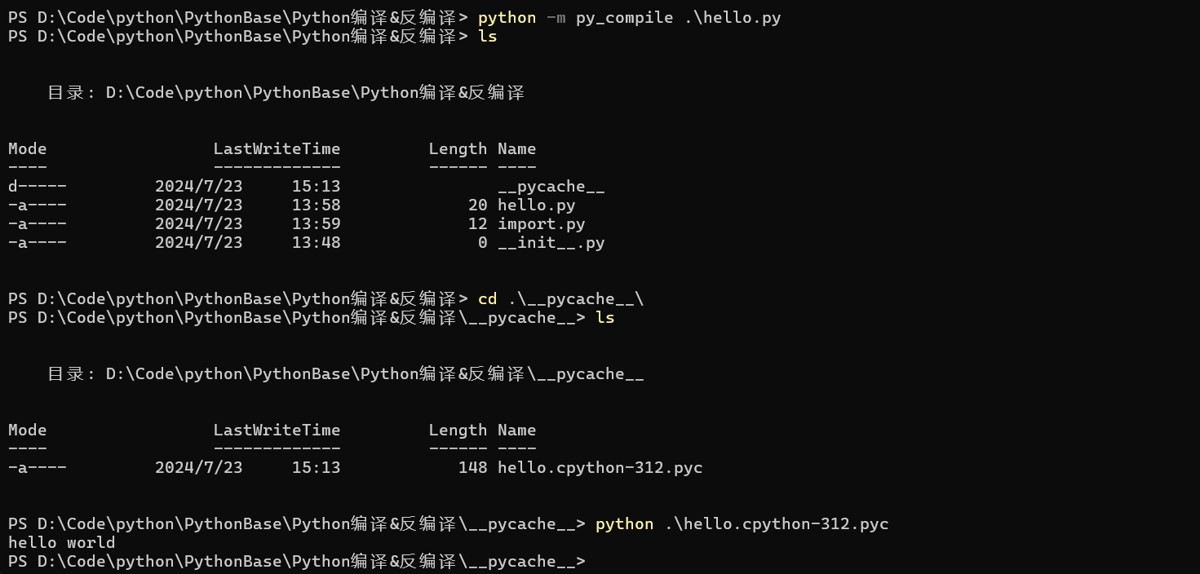
Task: Click the __init__.py entry in listing
Action: (551, 242)
